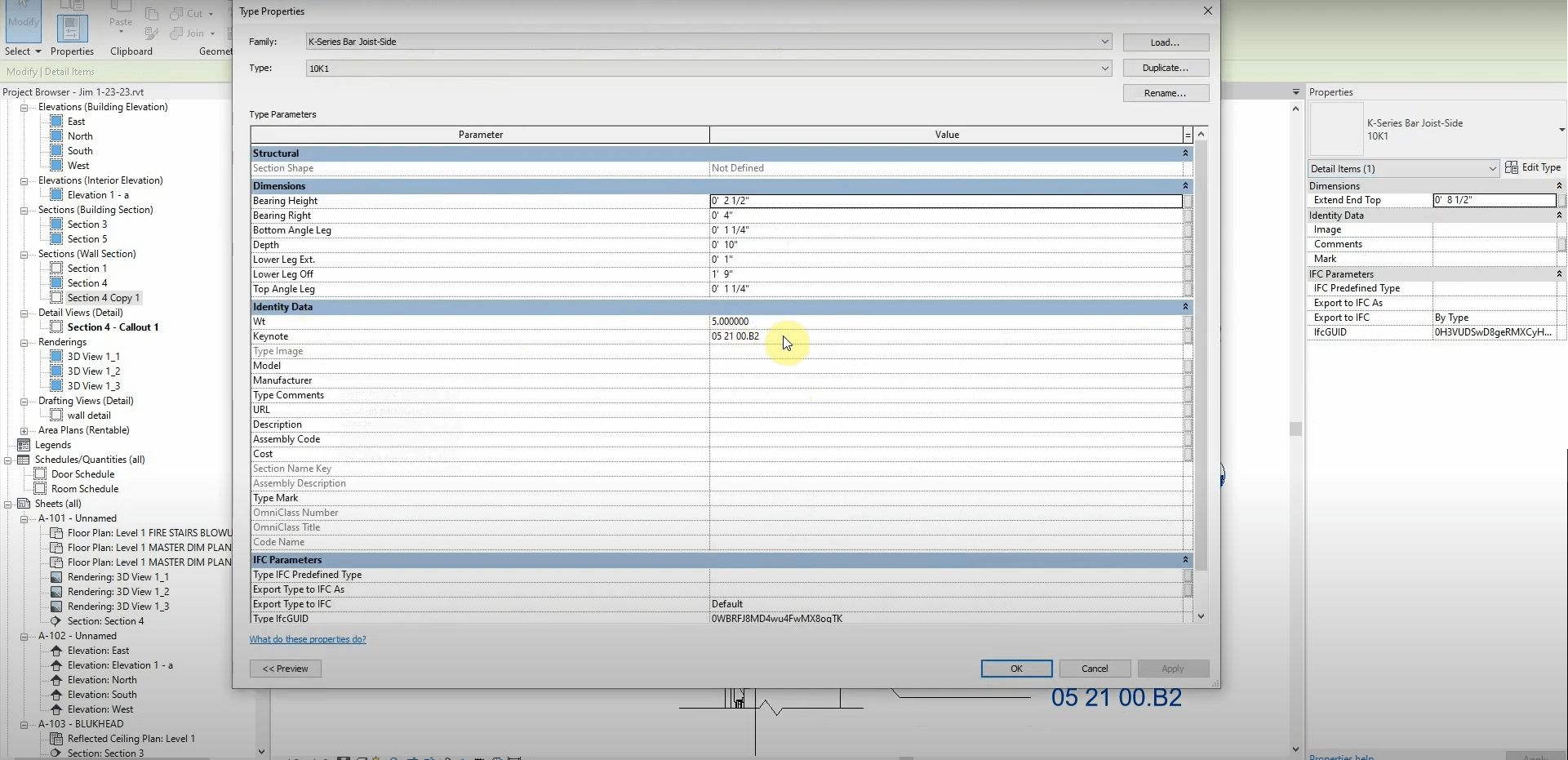Click the Duplicate button
This screenshot has height=760, width=1568.
pyautogui.click(x=1165, y=67)
